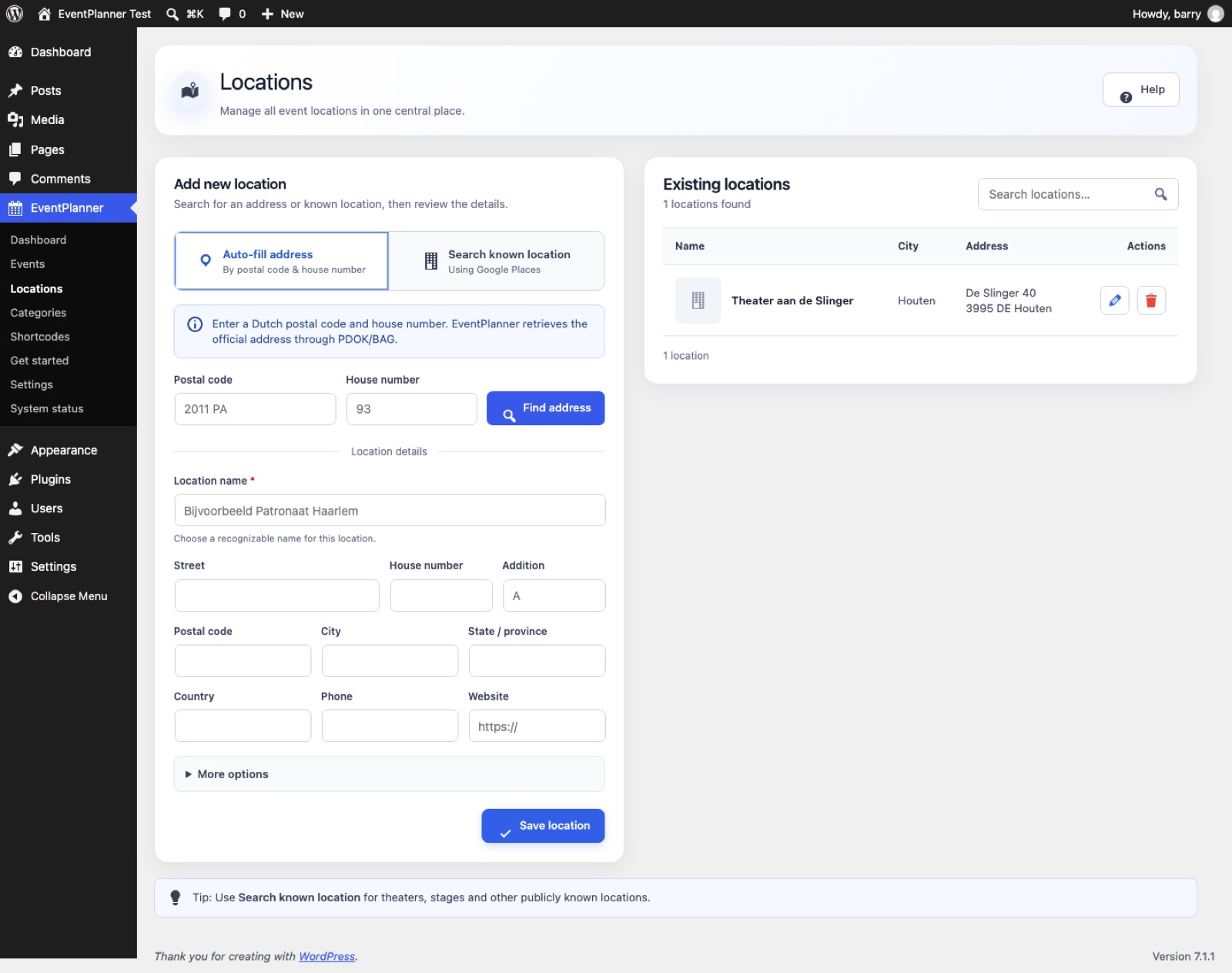This screenshot has width=1232, height=973.
Task: Open the WordPress logo menu
Action: tap(15, 14)
